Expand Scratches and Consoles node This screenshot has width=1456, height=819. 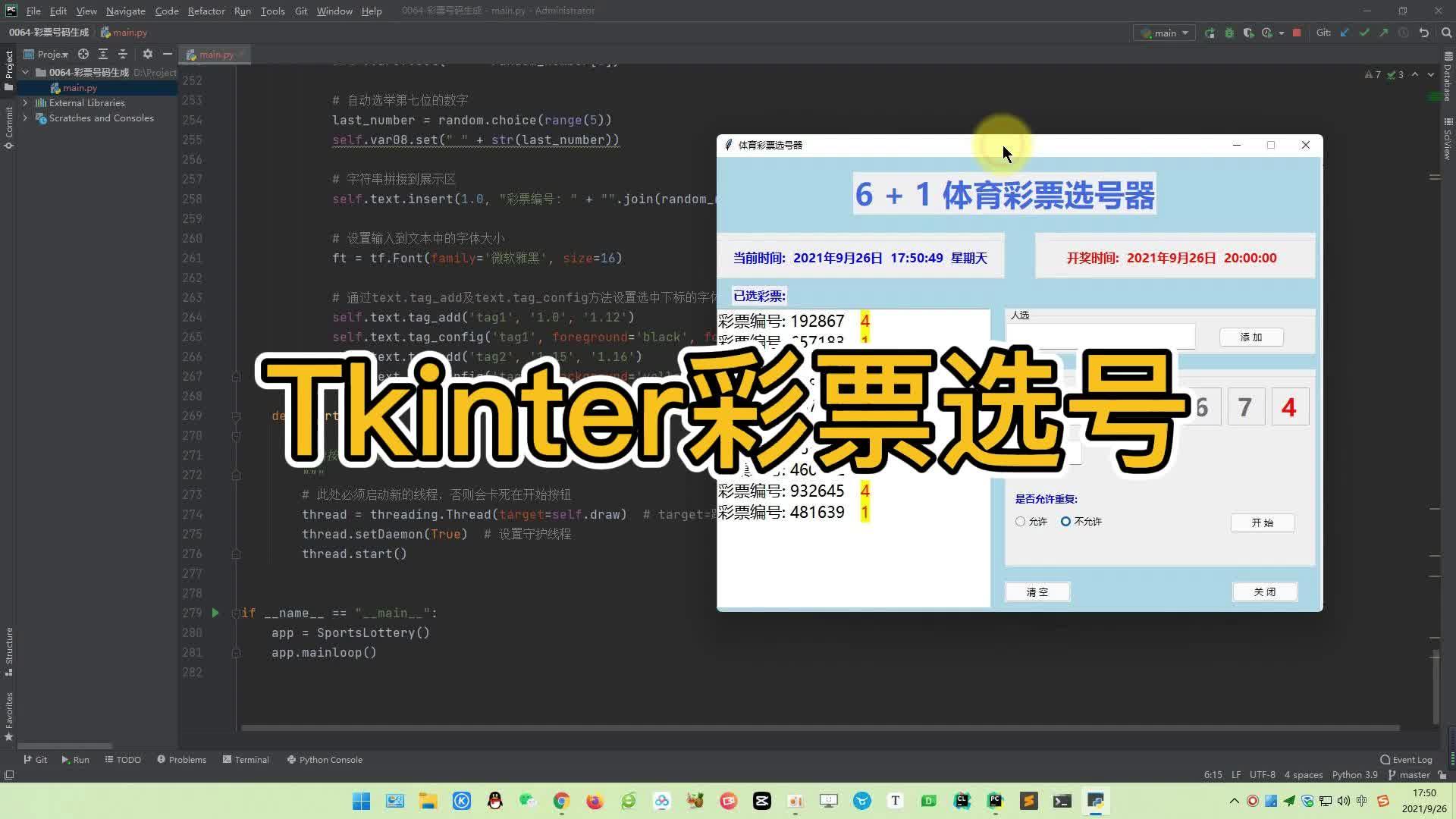[25, 118]
